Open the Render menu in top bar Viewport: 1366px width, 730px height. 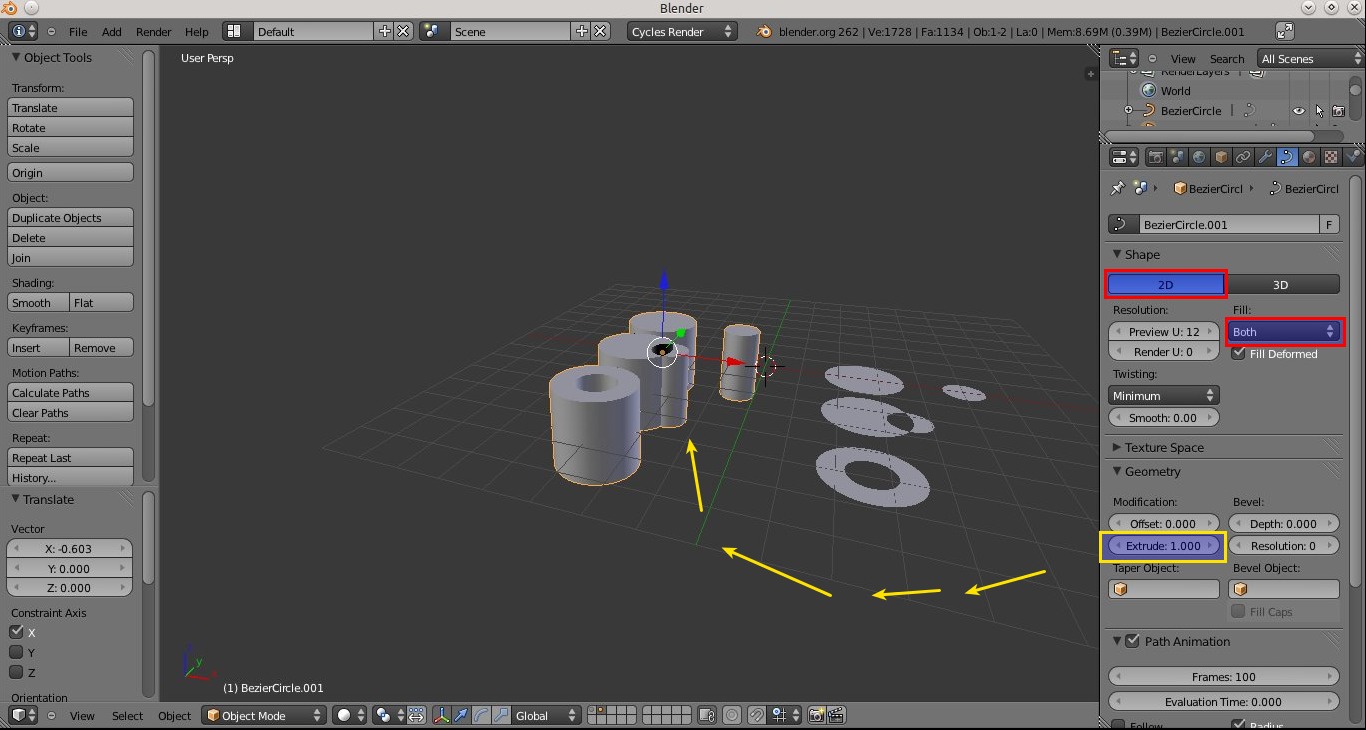153,32
